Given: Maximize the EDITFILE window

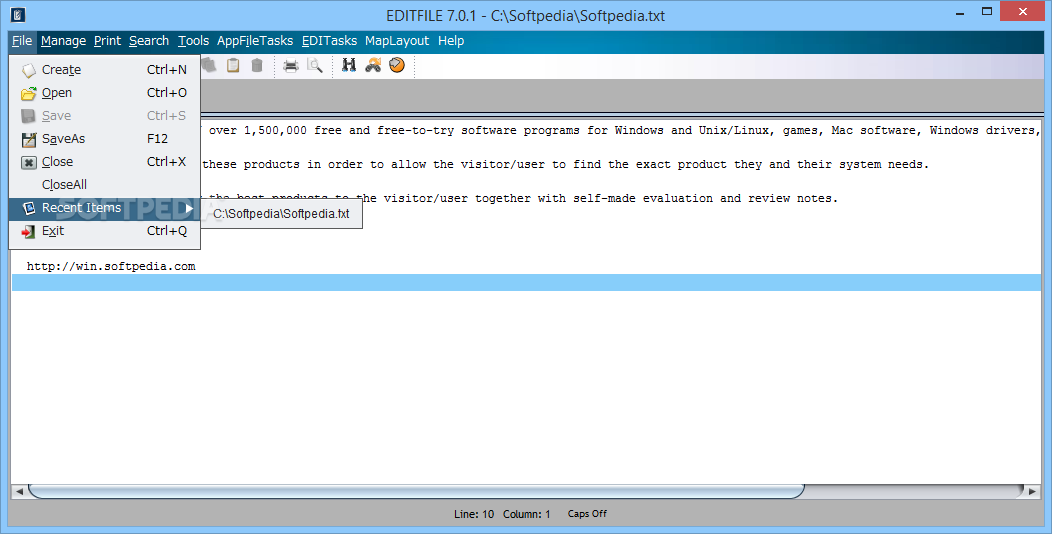Looking at the screenshot, I should (987, 11).
